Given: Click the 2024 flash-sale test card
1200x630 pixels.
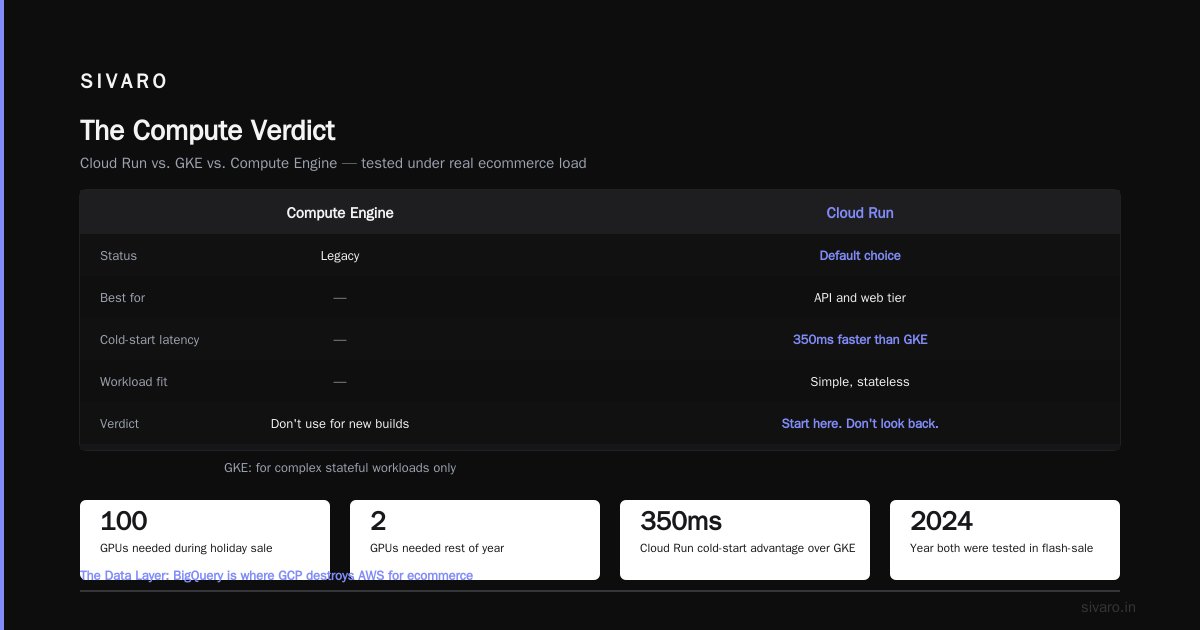Looking at the screenshot, I should (1005, 540).
